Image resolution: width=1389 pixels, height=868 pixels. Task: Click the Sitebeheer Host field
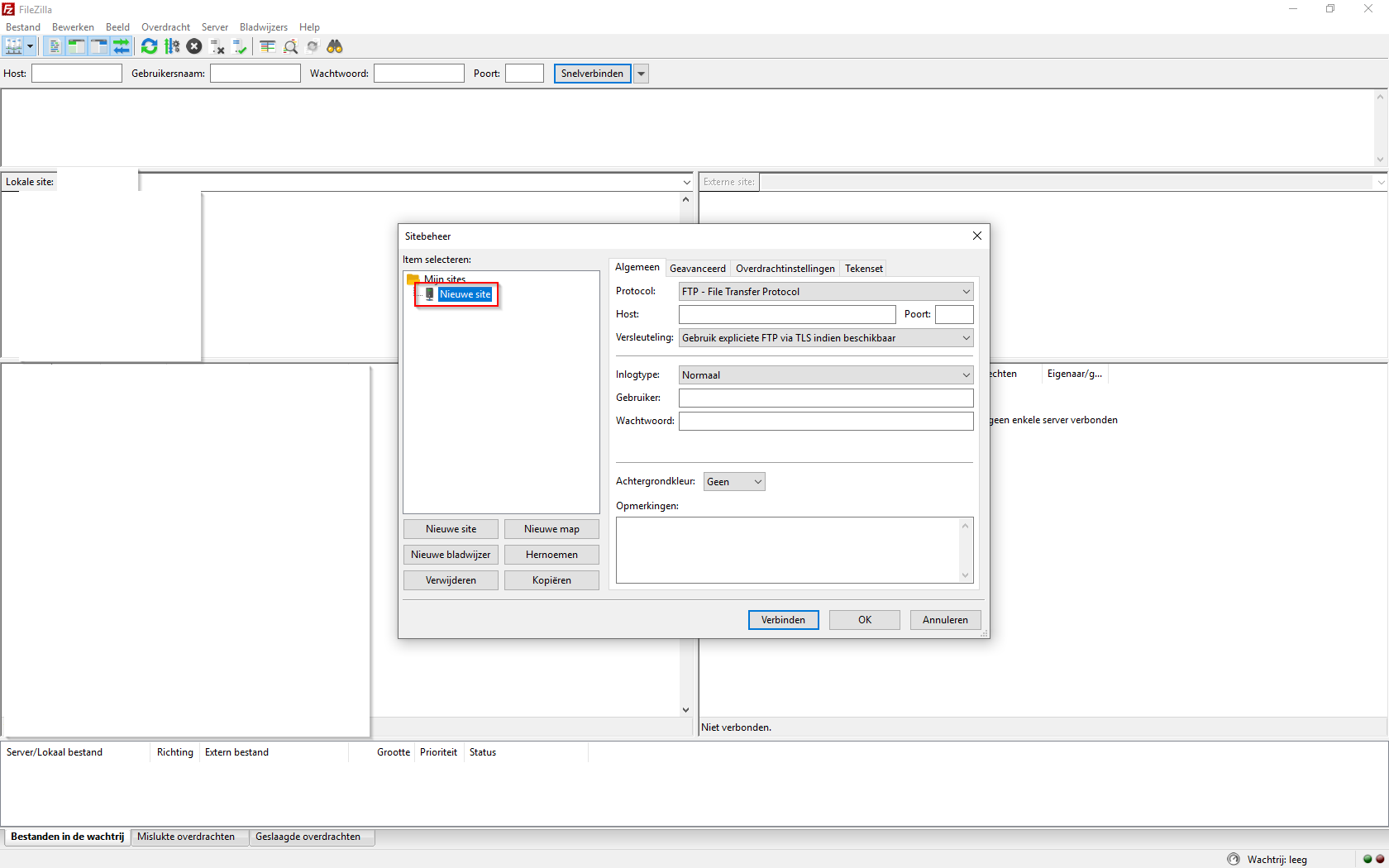tap(787, 314)
